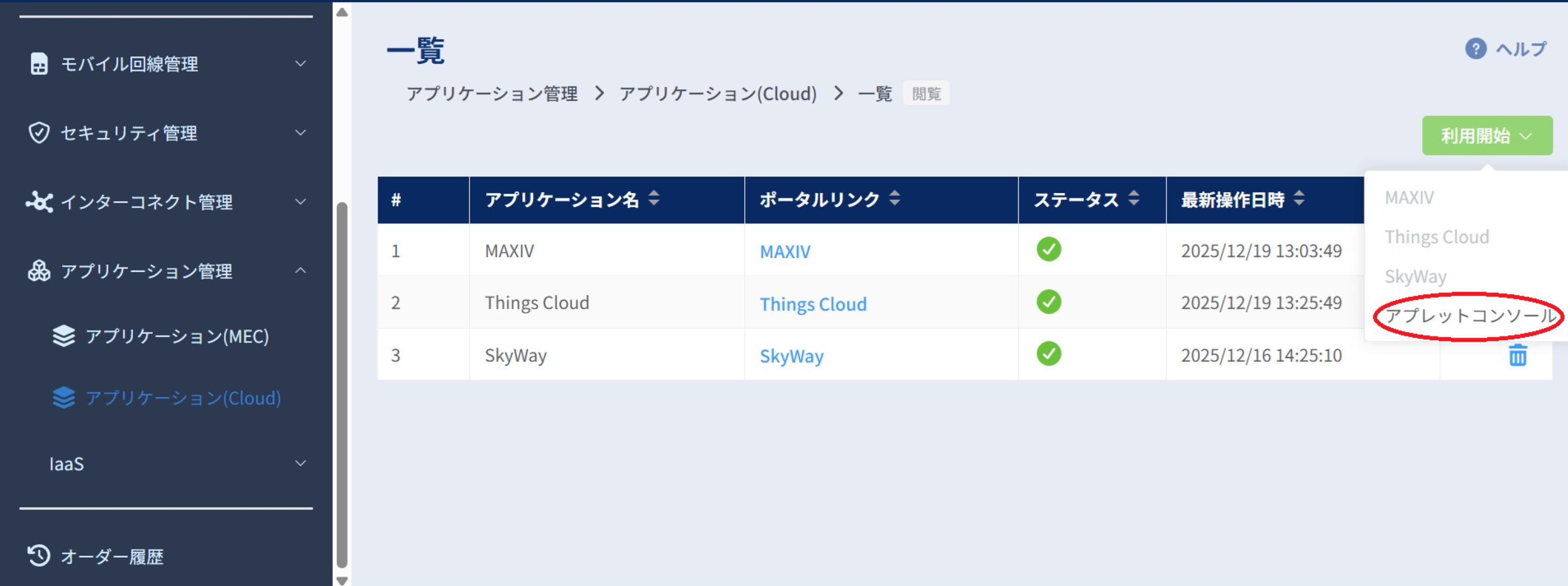Click the インターコネクト管理 network icon
The image size is (1568, 586).
point(39,202)
